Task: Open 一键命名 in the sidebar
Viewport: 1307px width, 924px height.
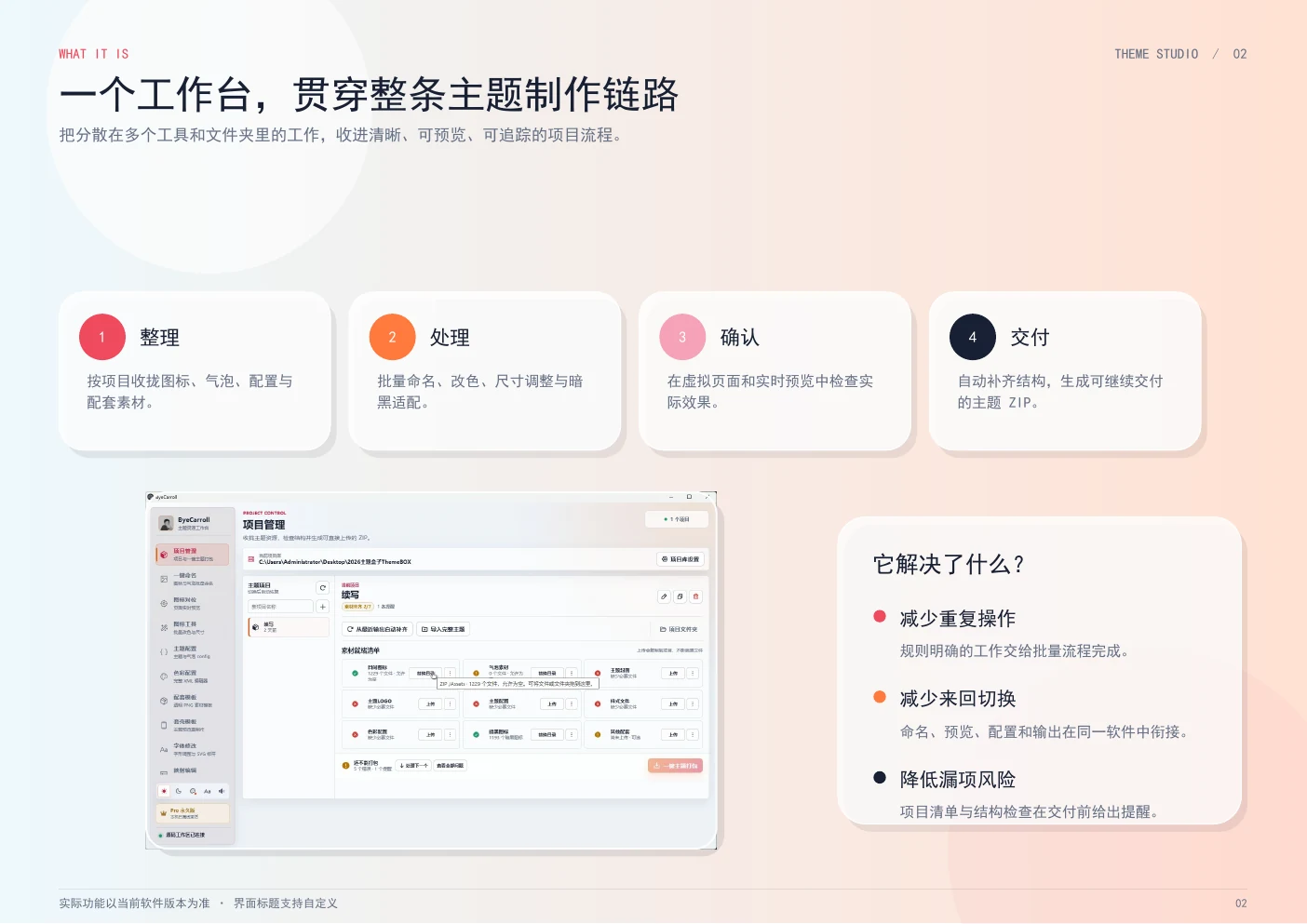Action: click(192, 579)
